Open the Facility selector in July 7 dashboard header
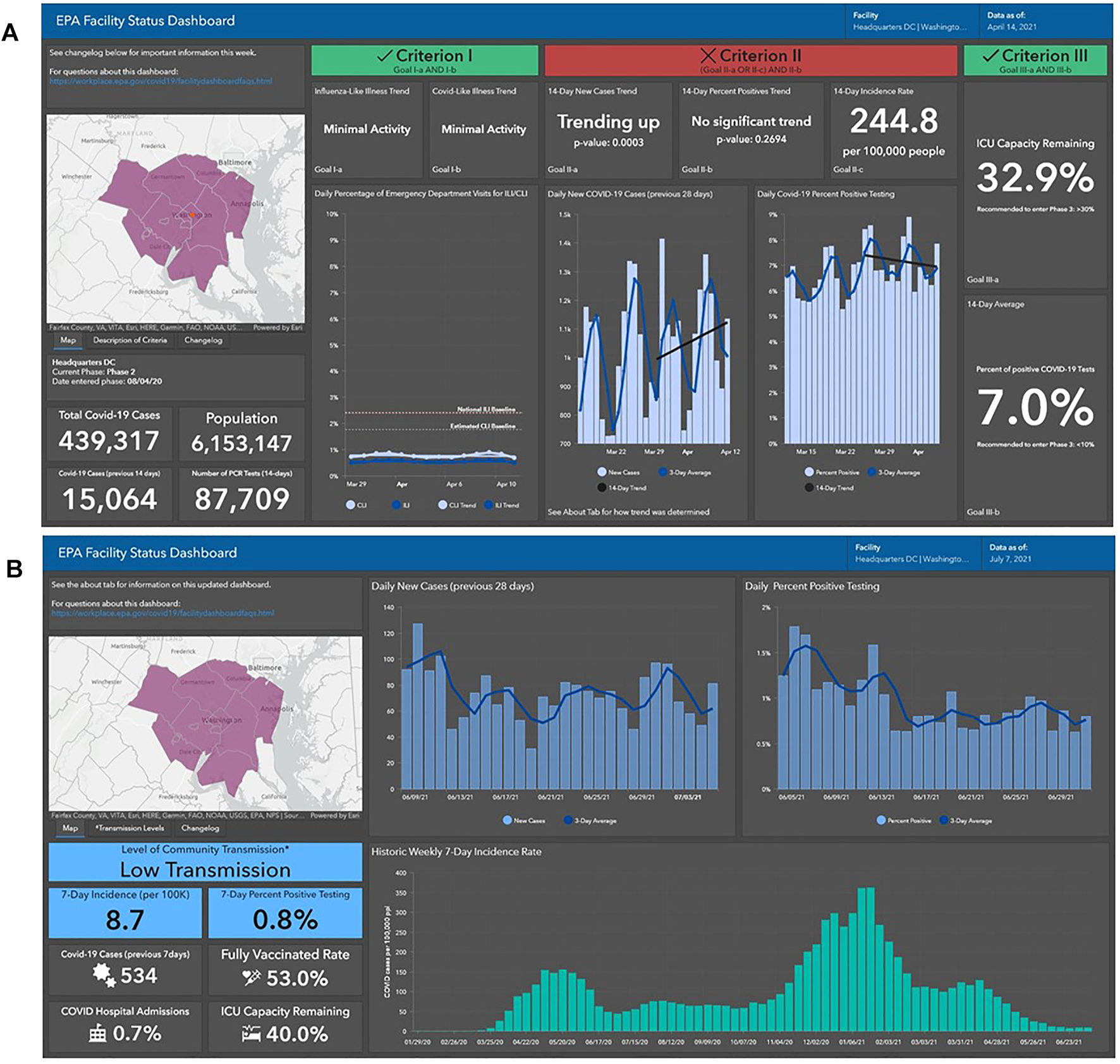 click(x=915, y=553)
